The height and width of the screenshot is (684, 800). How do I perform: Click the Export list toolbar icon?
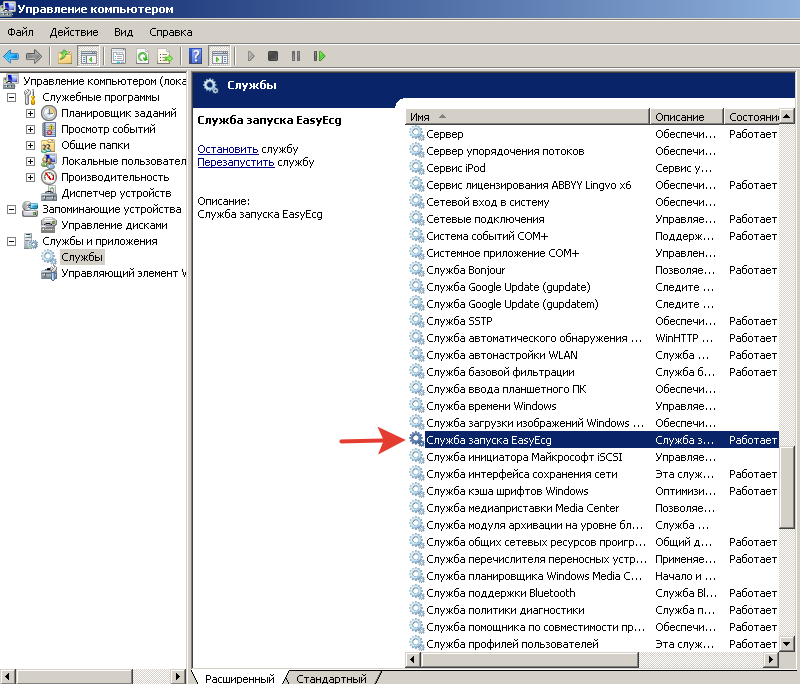pyautogui.click(x=165, y=56)
